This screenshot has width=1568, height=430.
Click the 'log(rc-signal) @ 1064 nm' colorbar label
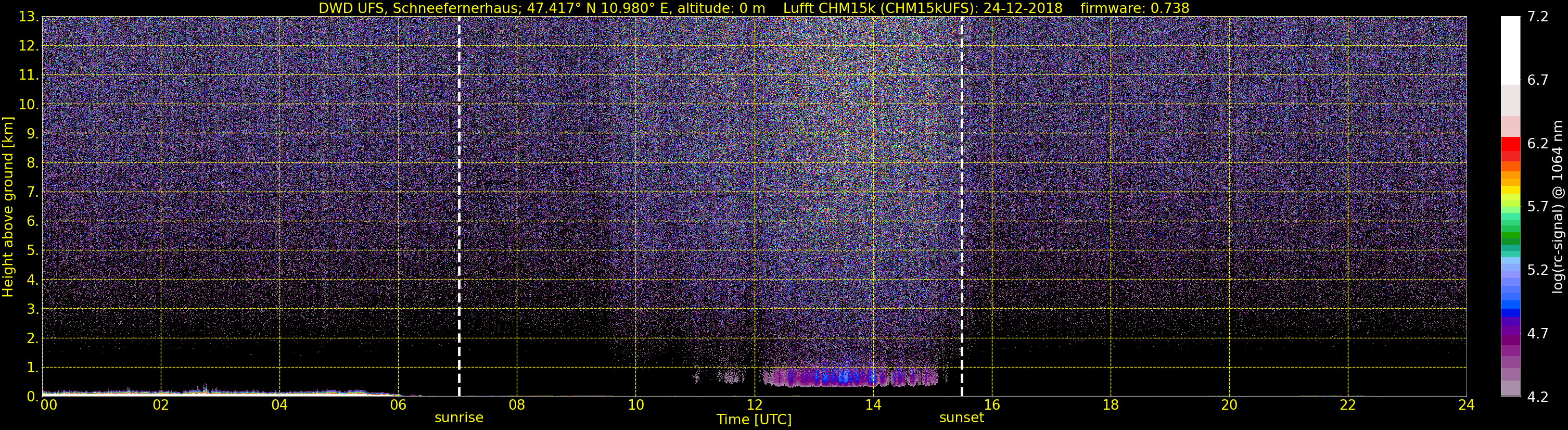1558,207
